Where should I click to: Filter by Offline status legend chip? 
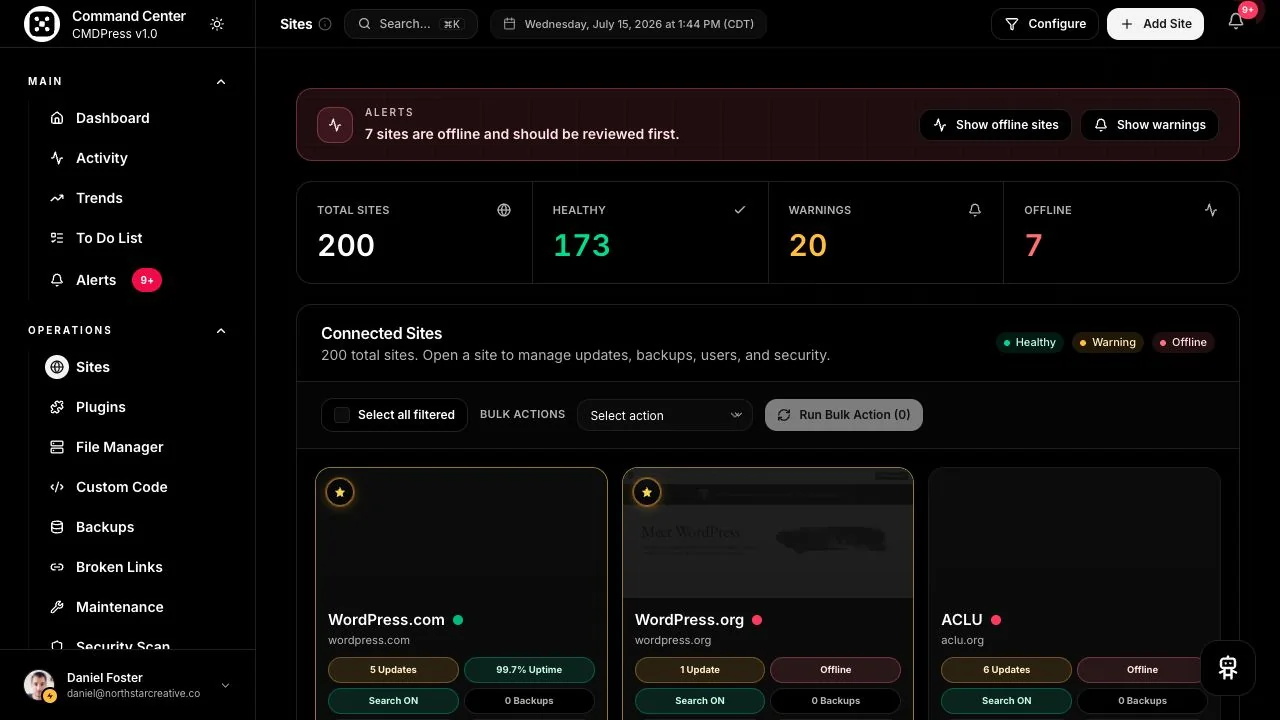1183,342
